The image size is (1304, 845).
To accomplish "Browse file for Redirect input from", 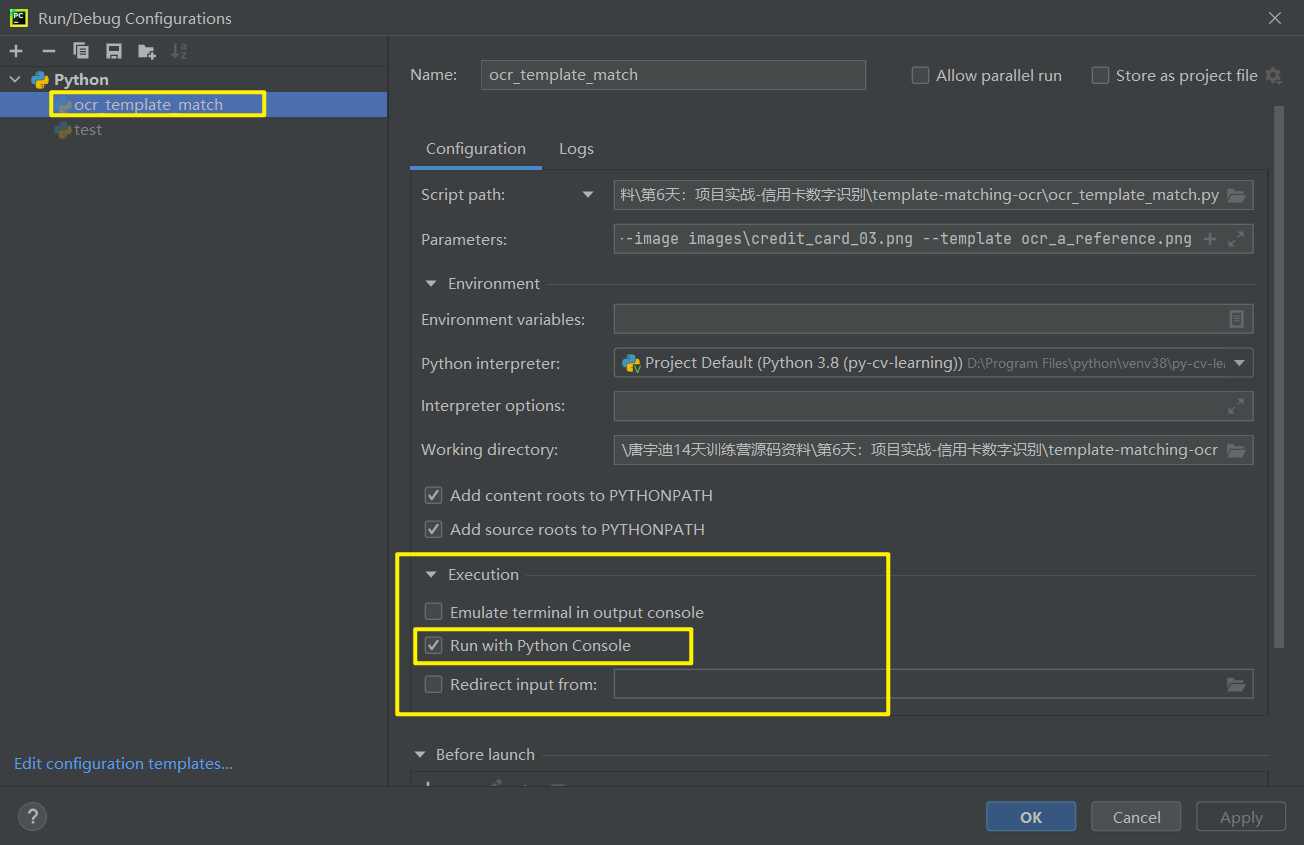I will [1236, 685].
